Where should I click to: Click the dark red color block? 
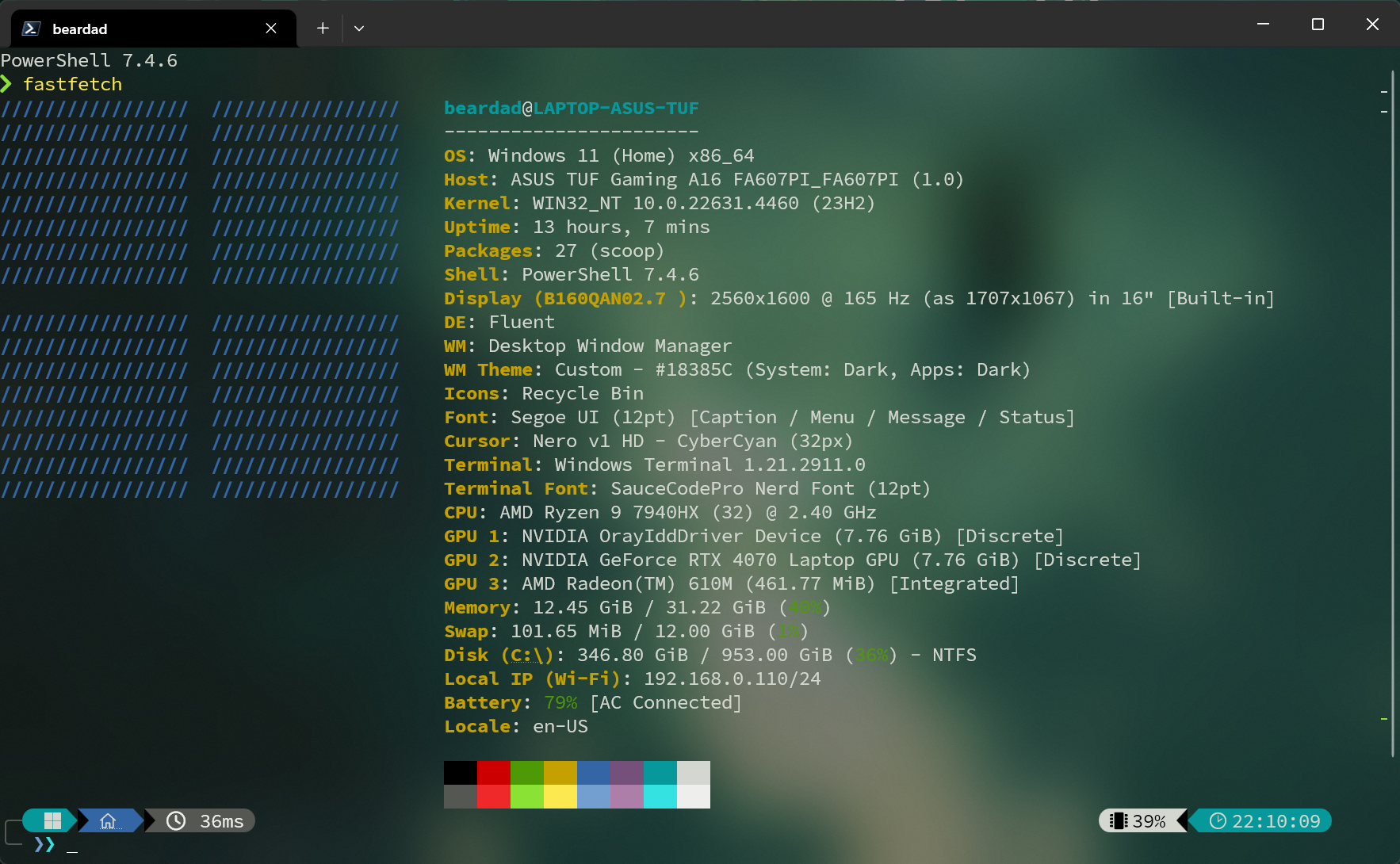(x=494, y=773)
